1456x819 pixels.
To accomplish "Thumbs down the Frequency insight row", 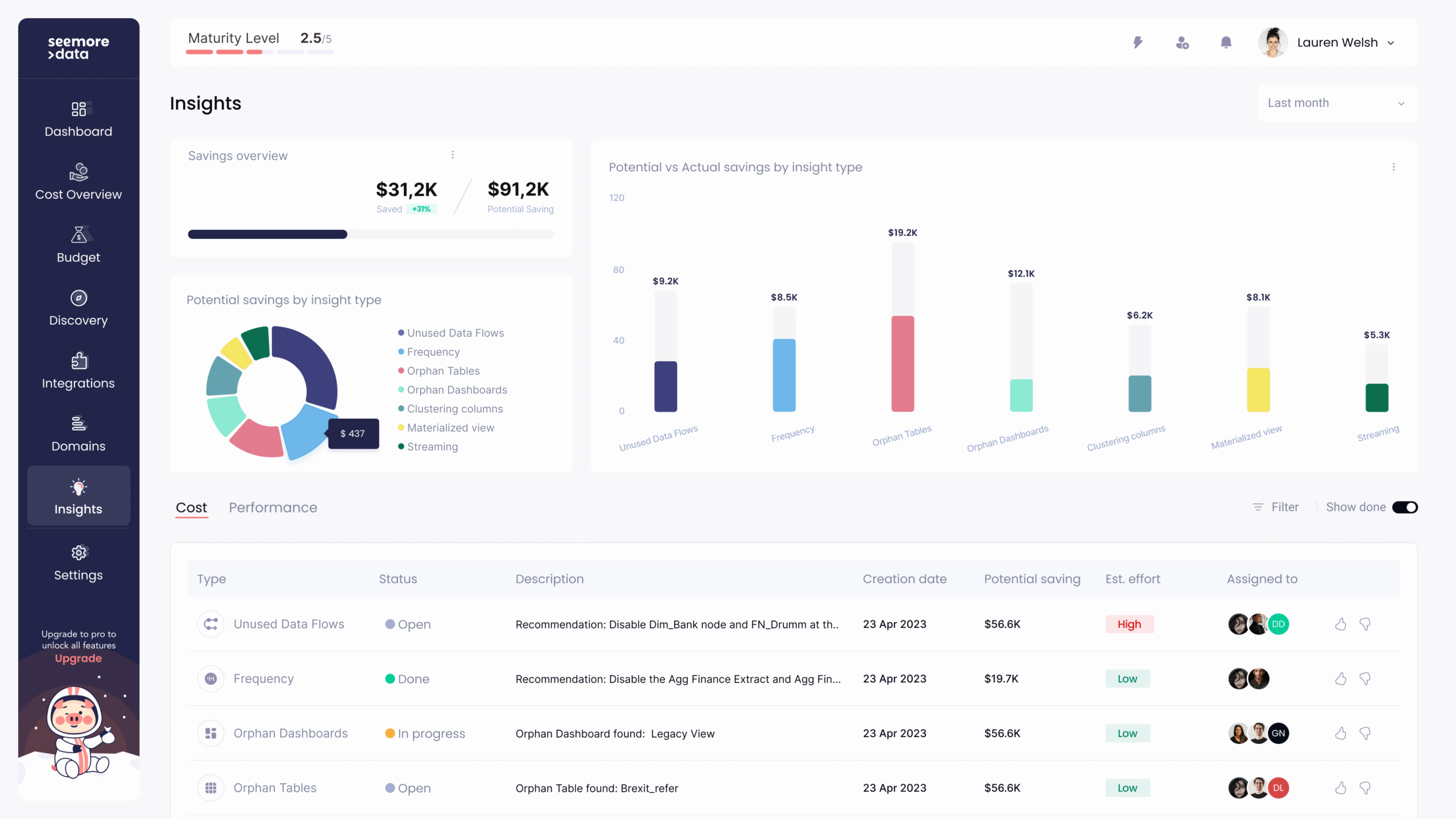I will coord(1364,679).
